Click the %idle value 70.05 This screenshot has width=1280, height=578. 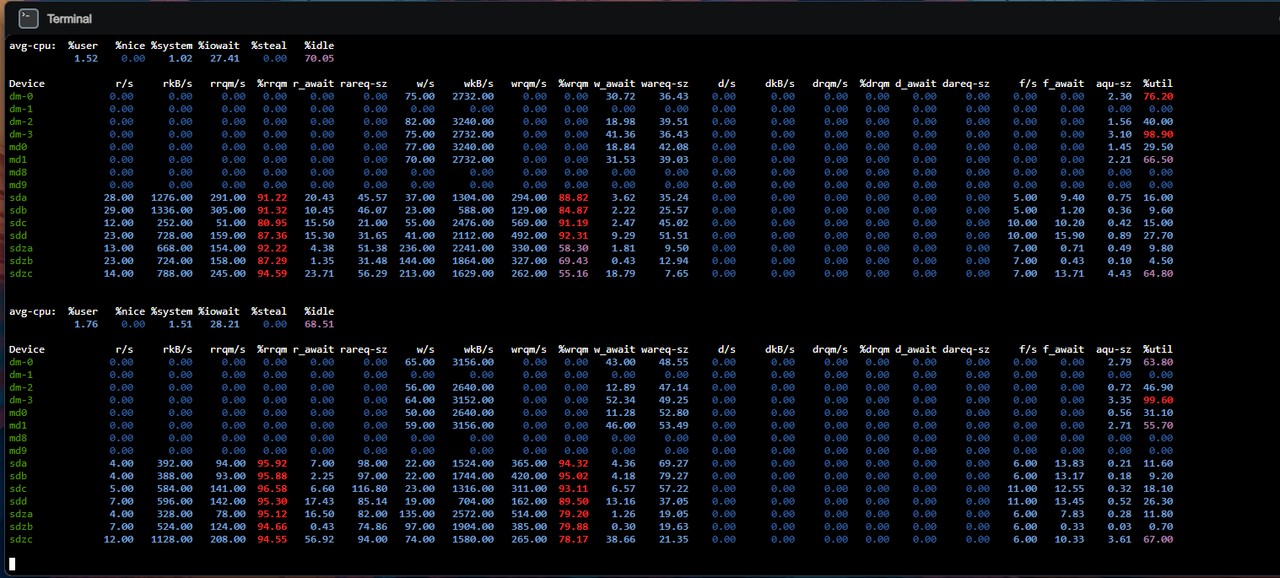coord(319,59)
